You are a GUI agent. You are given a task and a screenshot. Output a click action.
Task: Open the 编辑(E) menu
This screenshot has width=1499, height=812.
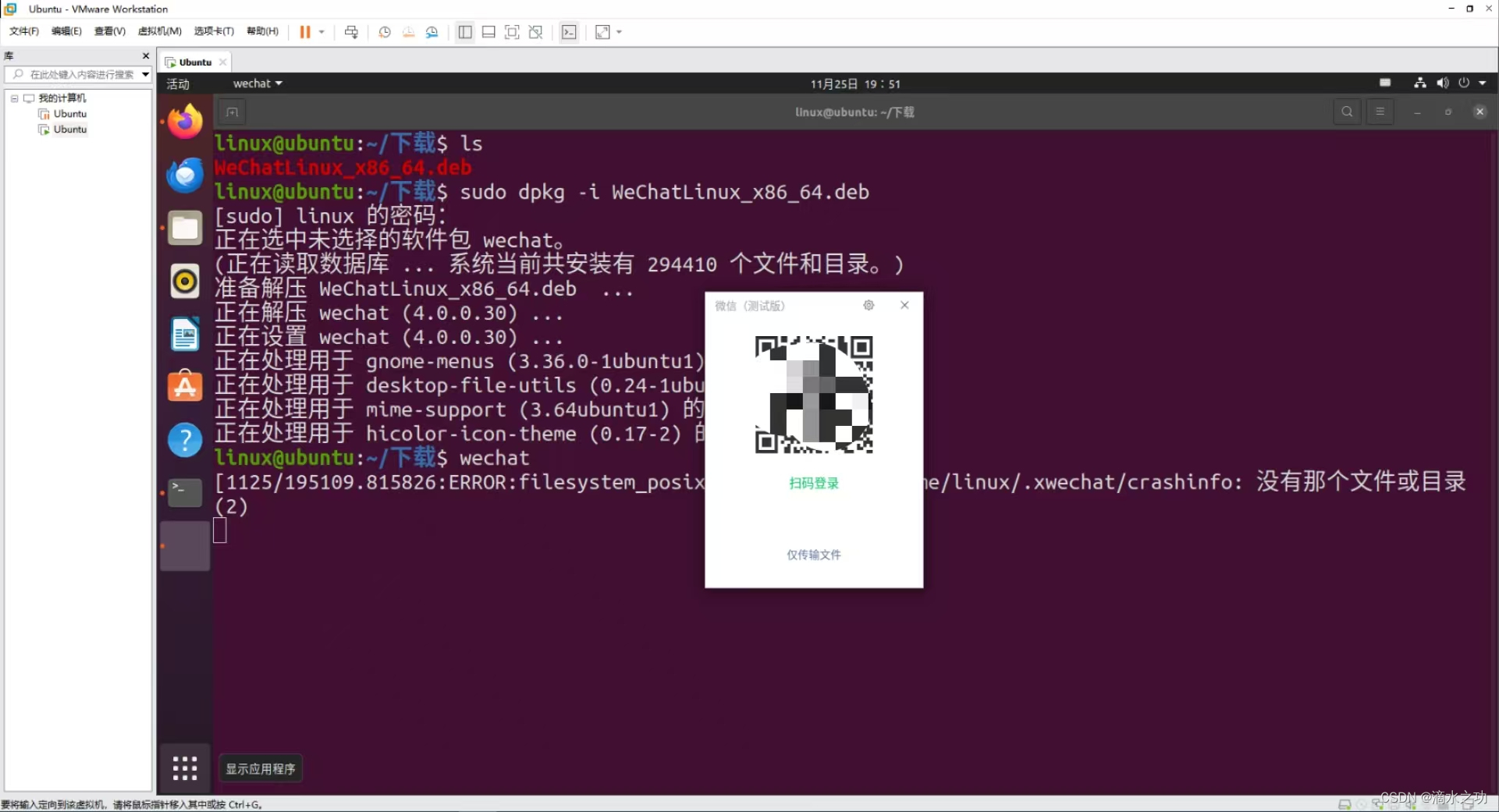pos(66,31)
